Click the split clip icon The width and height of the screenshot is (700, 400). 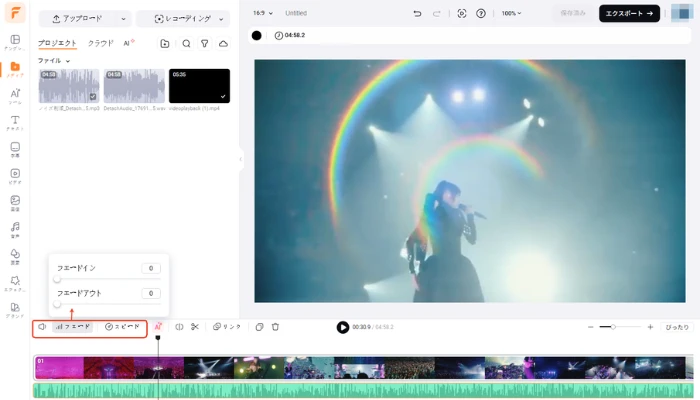pyautogui.click(x=179, y=327)
